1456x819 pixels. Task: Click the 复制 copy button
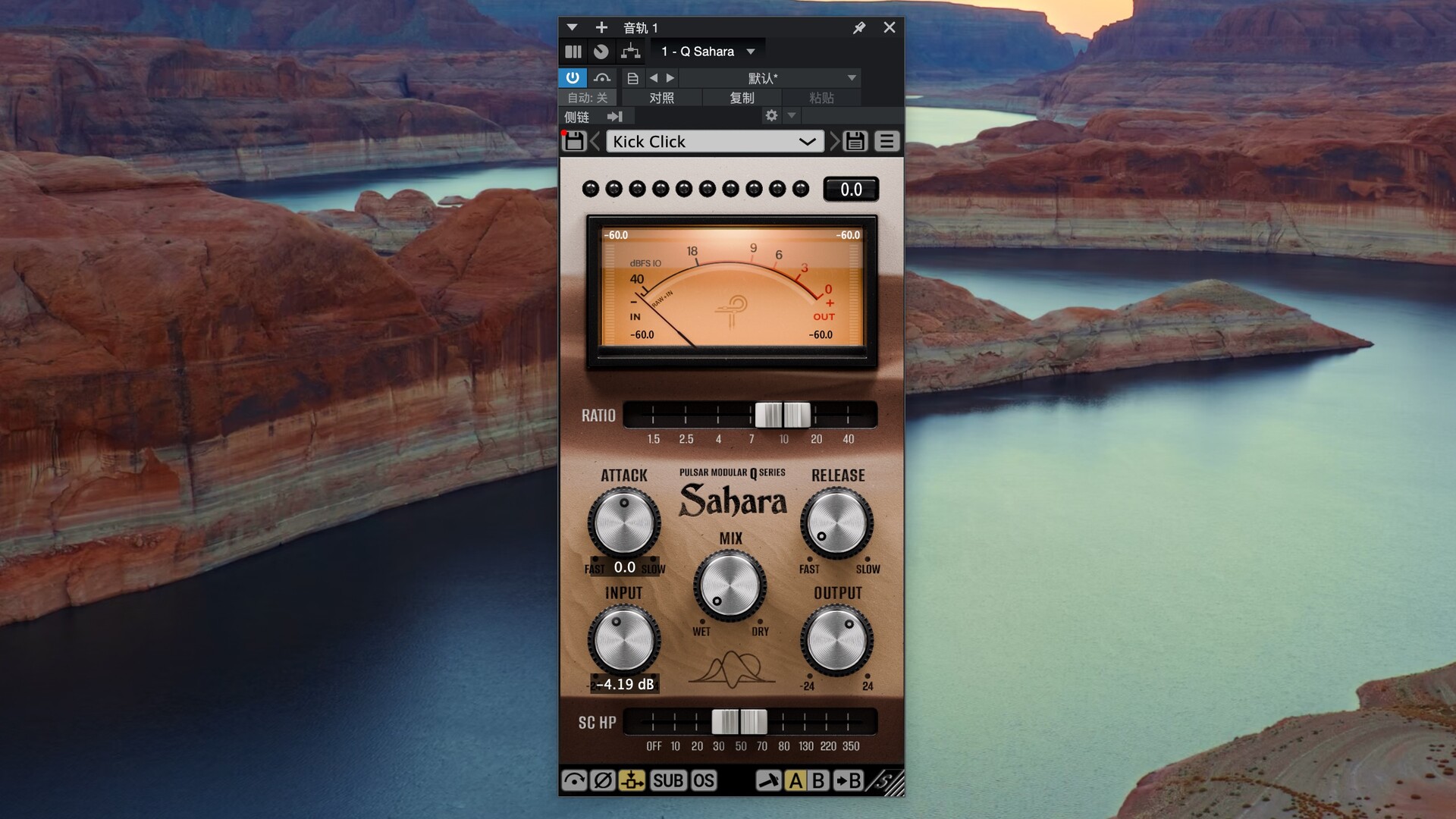[x=742, y=98]
